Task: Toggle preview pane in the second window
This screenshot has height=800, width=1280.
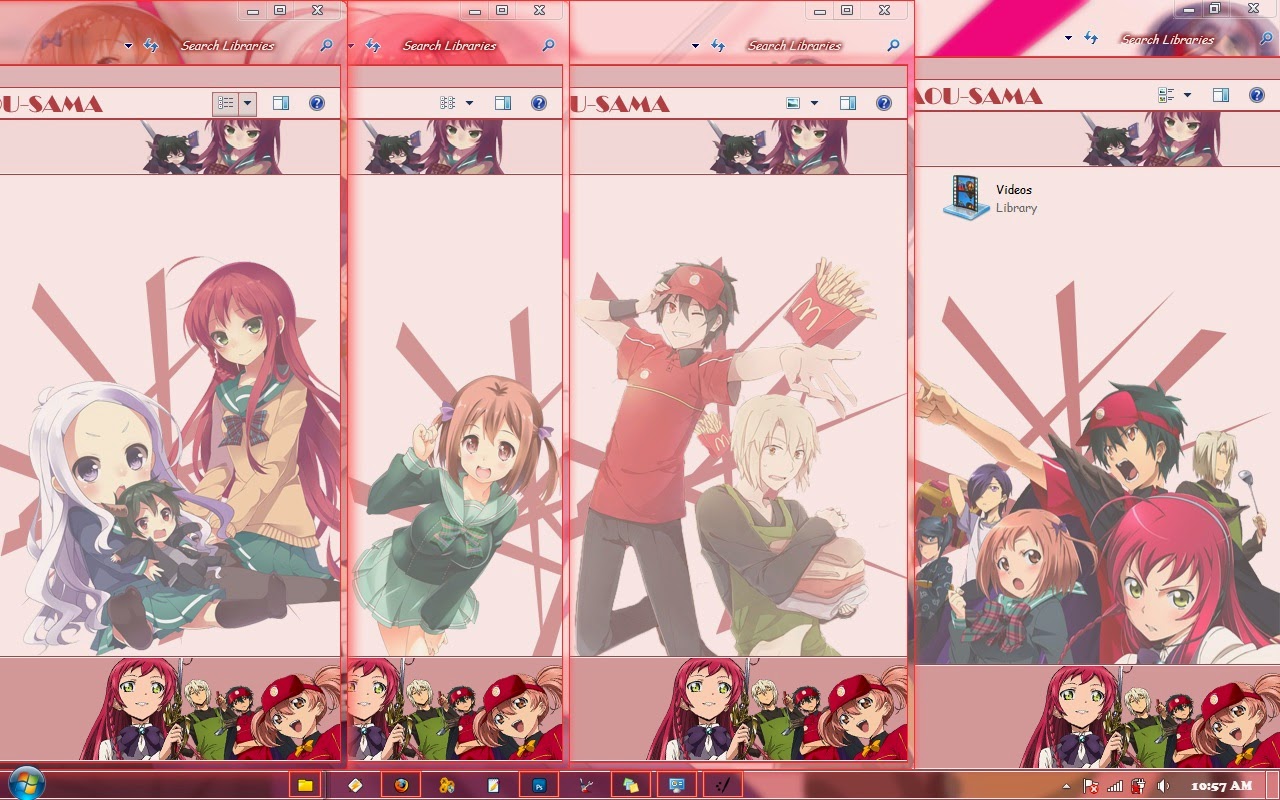Action: tap(503, 103)
